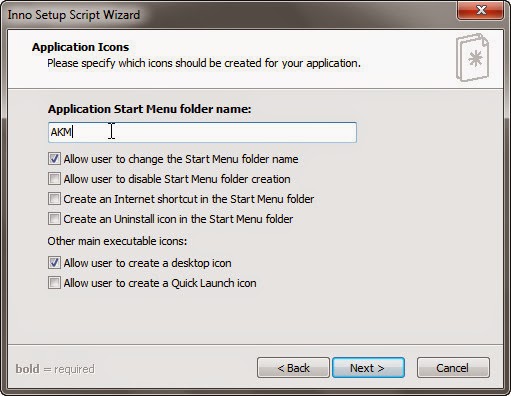Close the Inno Setup Script Wizard window

click(480, 10)
